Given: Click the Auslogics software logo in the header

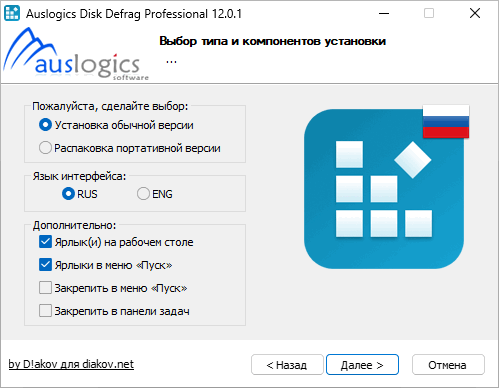Looking at the screenshot, I should [x=76, y=54].
